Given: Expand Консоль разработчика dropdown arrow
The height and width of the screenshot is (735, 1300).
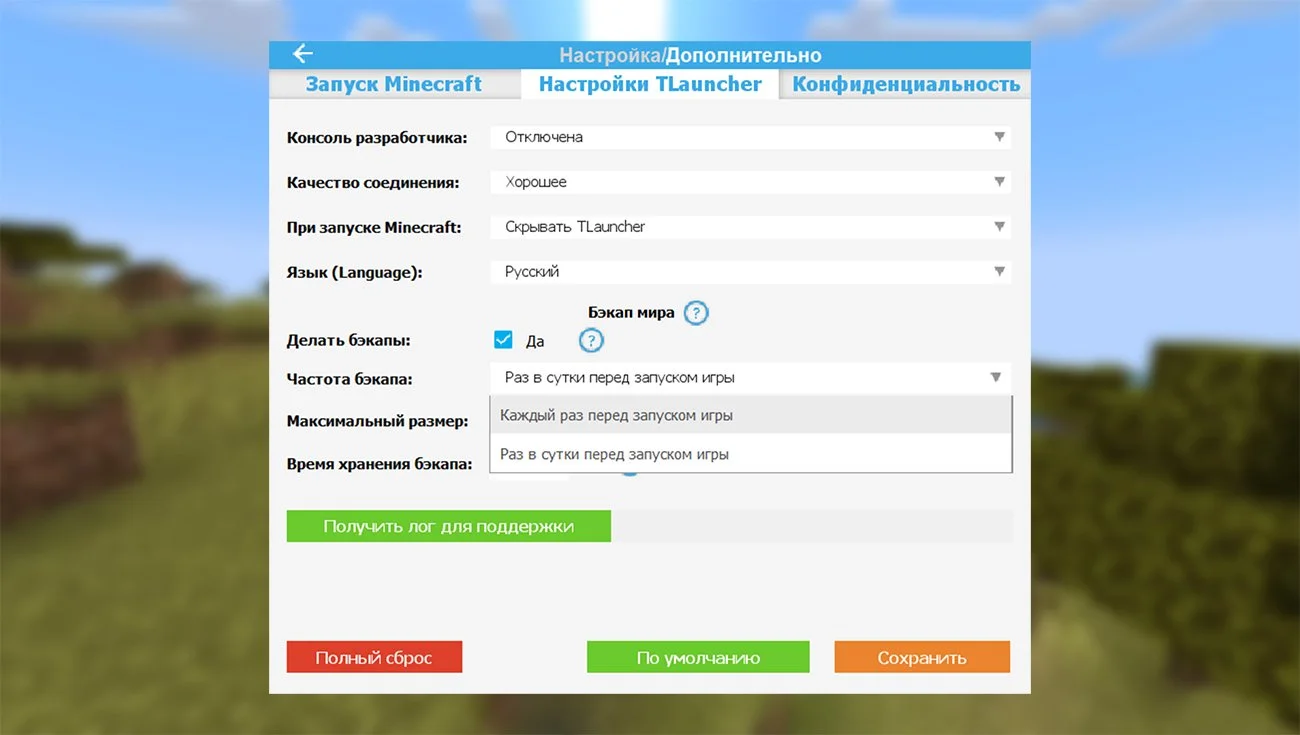Looking at the screenshot, I should point(998,137).
